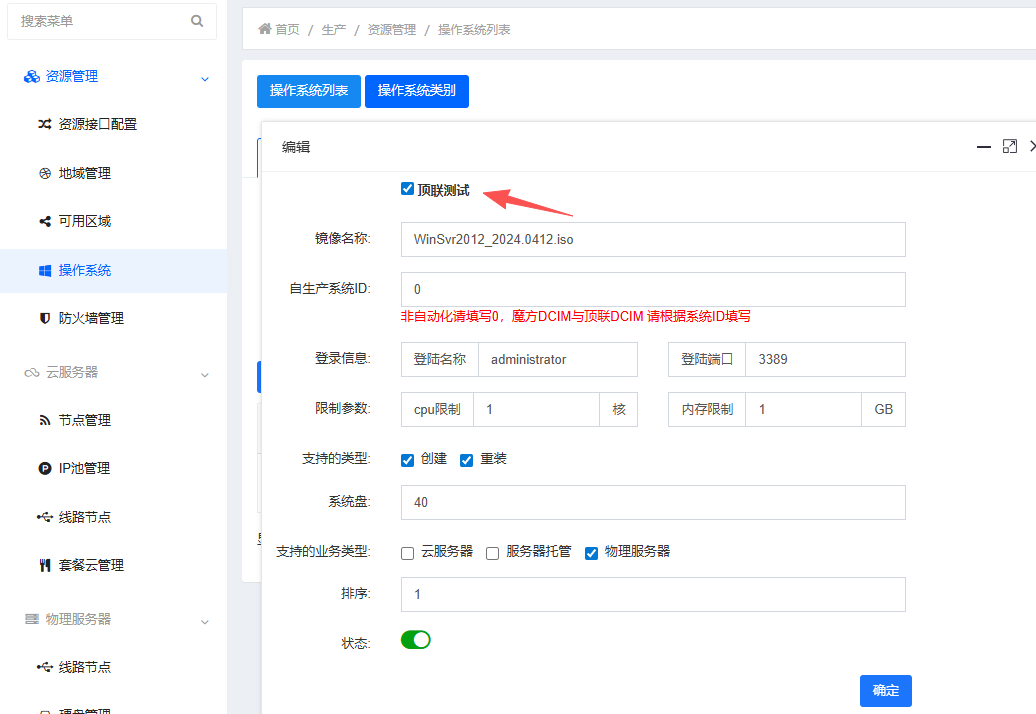Open IP池管理 menu item
This screenshot has height=714, width=1036.
[x=113, y=468]
